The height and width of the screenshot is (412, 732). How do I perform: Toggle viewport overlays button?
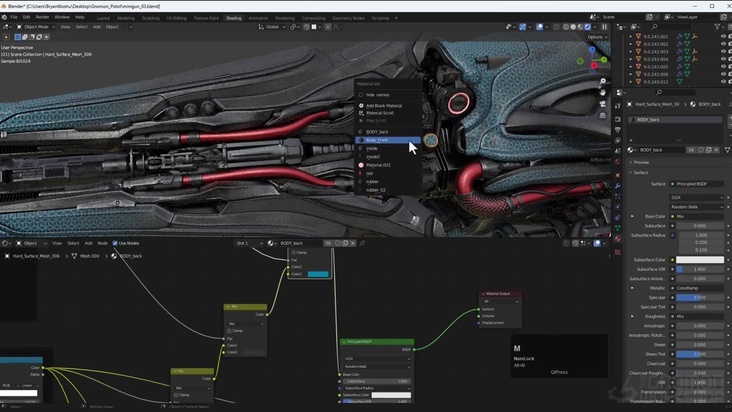click(540, 27)
